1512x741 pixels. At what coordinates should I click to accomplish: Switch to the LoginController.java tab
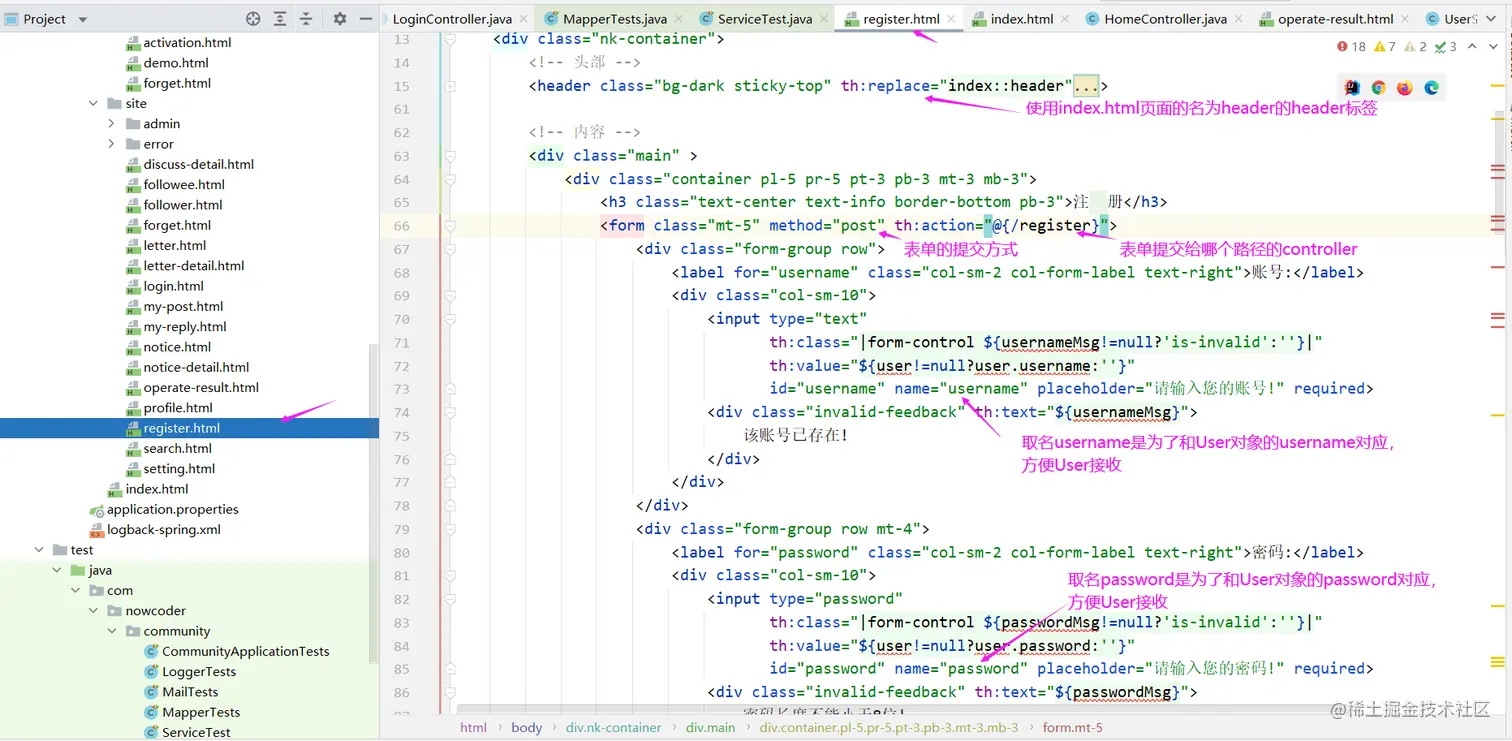pos(452,19)
